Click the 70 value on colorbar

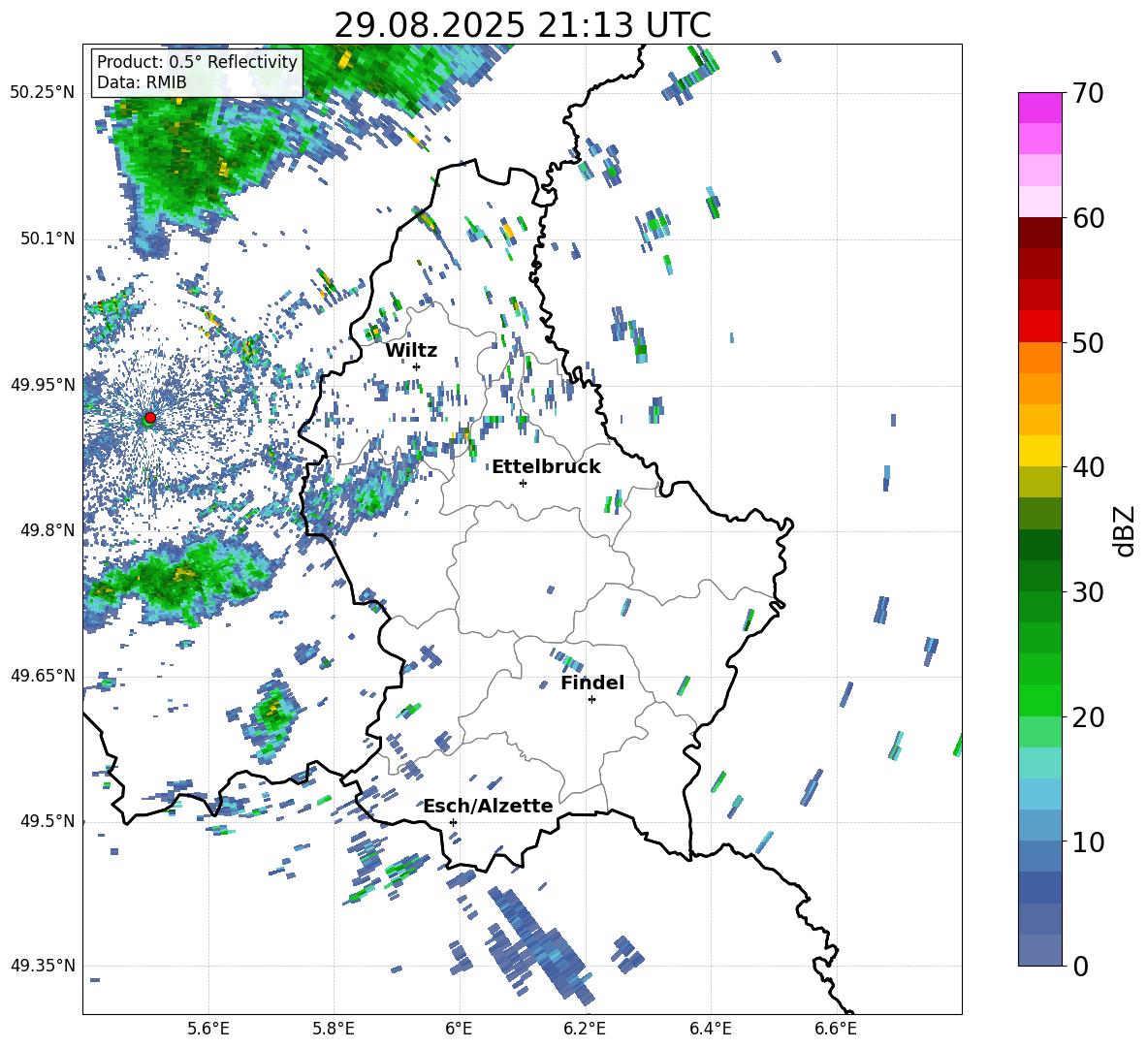point(1088,93)
